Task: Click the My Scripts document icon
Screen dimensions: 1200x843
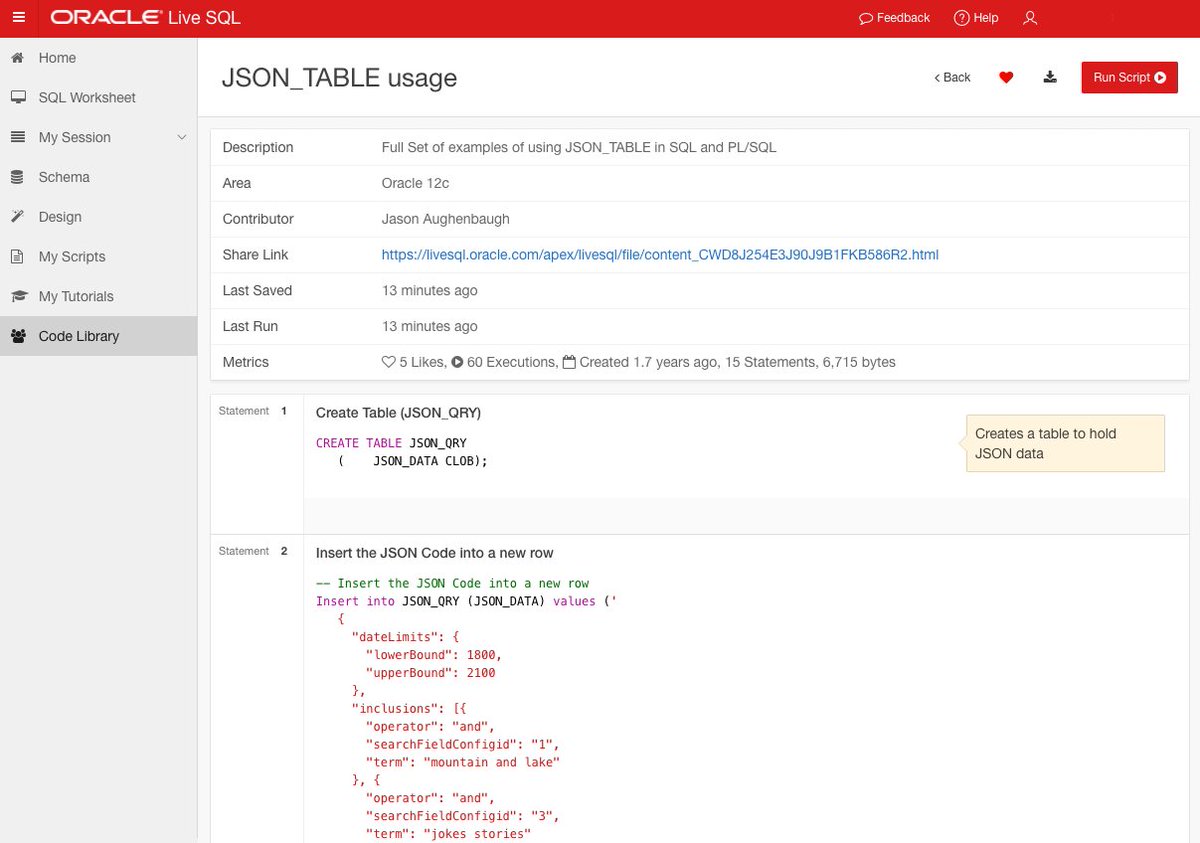Action: pyautogui.click(x=18, y=257)
